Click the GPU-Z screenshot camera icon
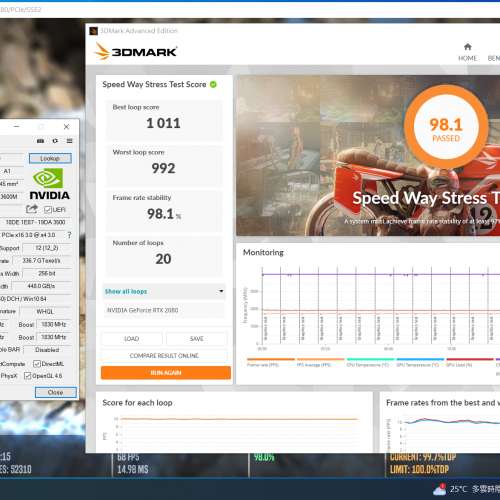500x500 pixels. click(x=40, y=141)
